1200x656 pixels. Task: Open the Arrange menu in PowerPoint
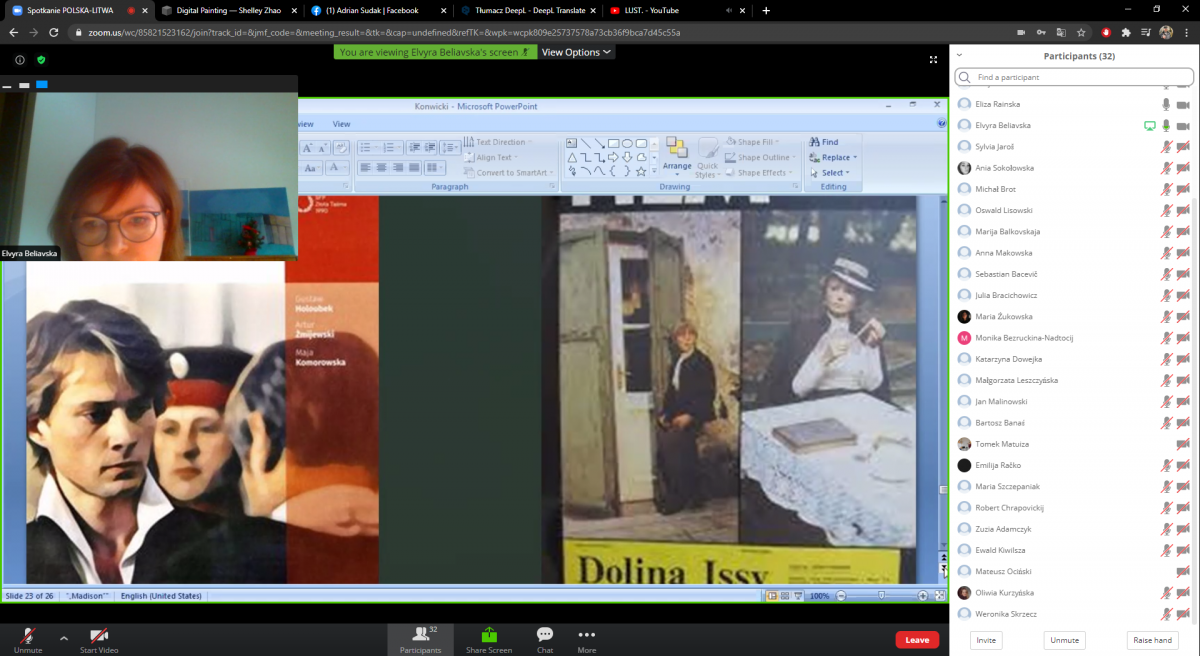tap(677, 155)
